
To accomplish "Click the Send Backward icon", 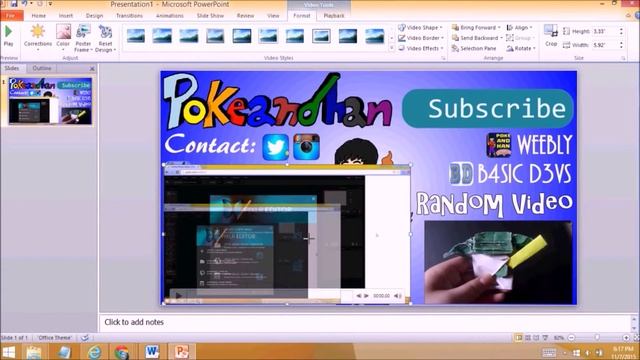I will click(455, 38).
